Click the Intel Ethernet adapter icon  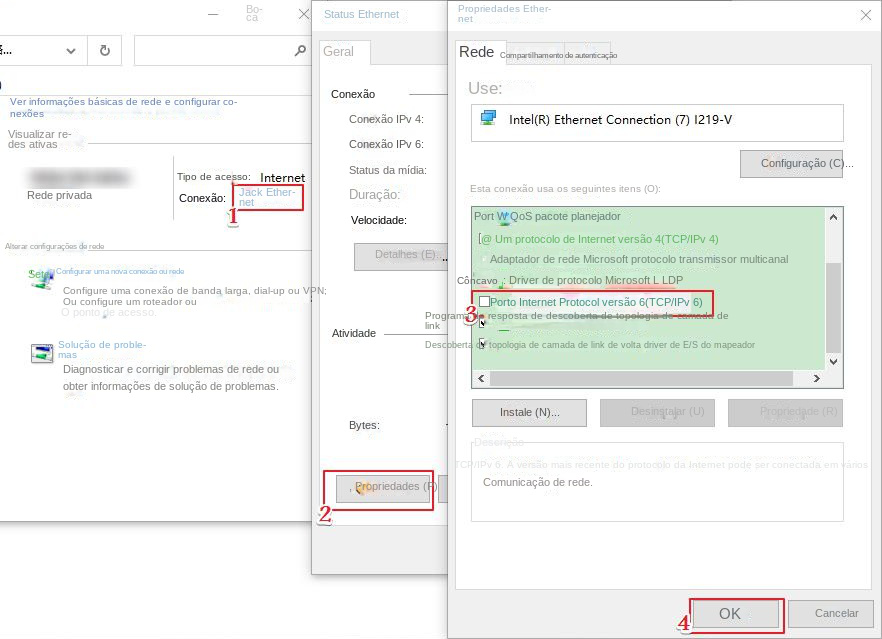[488, 119]
